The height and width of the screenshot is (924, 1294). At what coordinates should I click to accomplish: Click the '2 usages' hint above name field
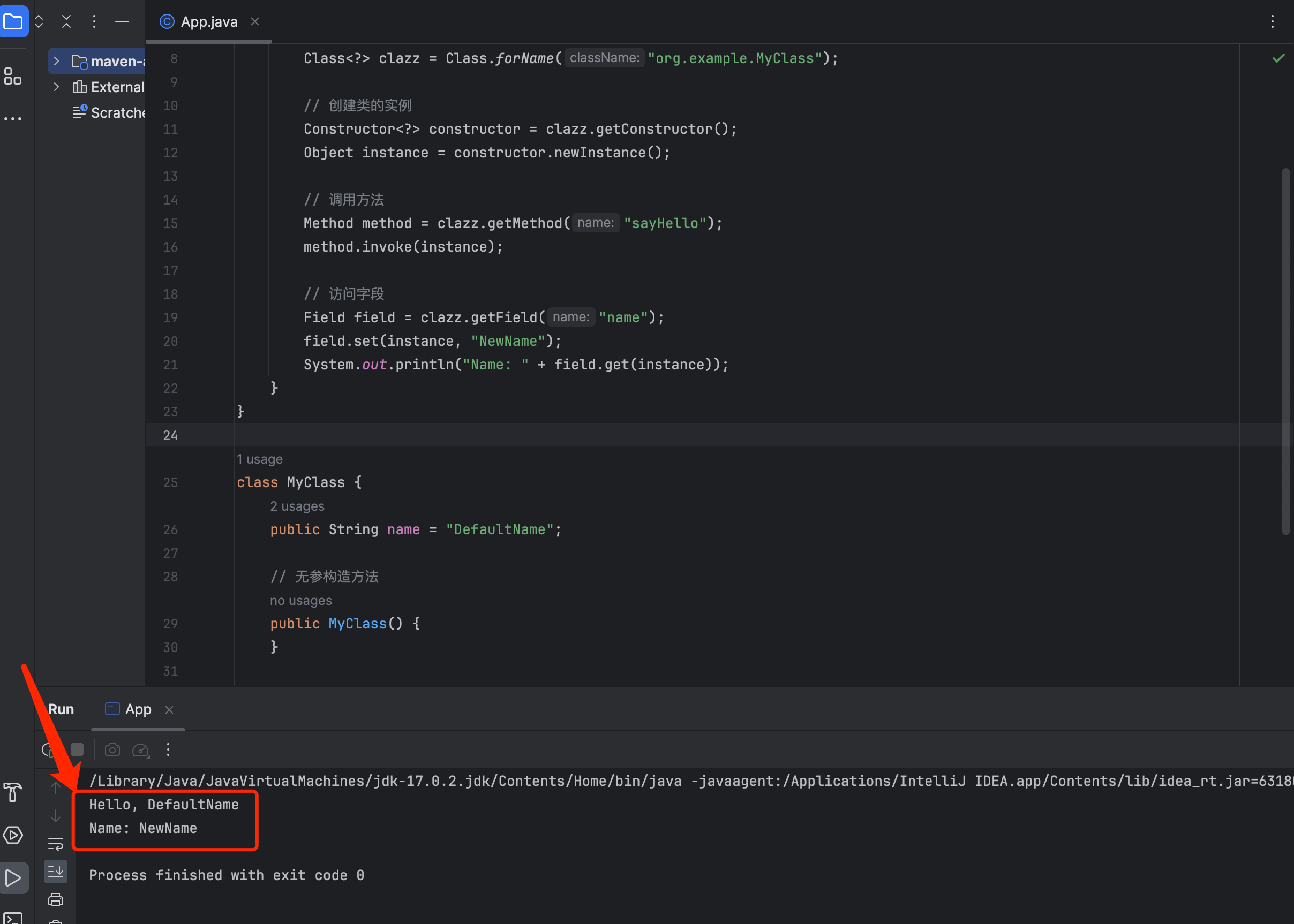pos(297,506)
